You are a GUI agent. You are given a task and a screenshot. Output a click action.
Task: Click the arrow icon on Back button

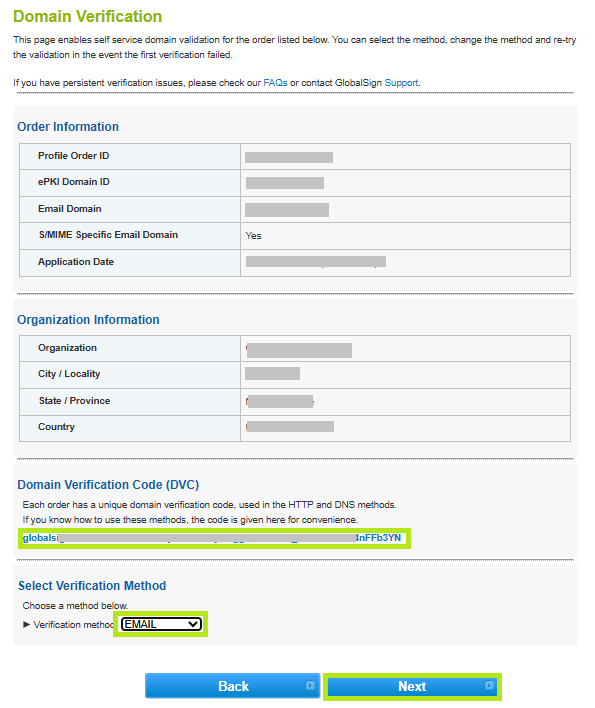click(310, 685)
